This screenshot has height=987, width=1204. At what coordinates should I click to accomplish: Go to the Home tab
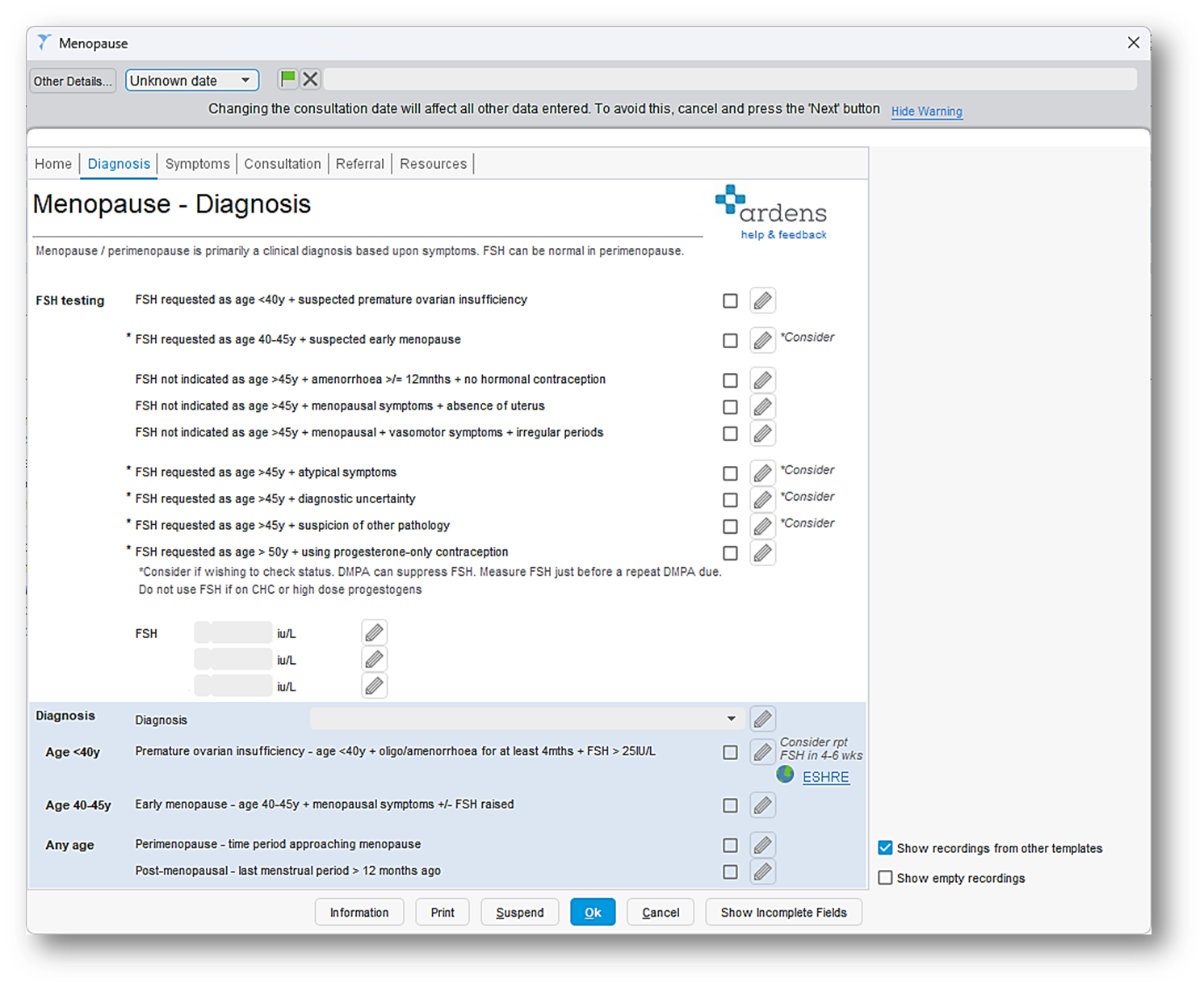(x=53, y=164)
